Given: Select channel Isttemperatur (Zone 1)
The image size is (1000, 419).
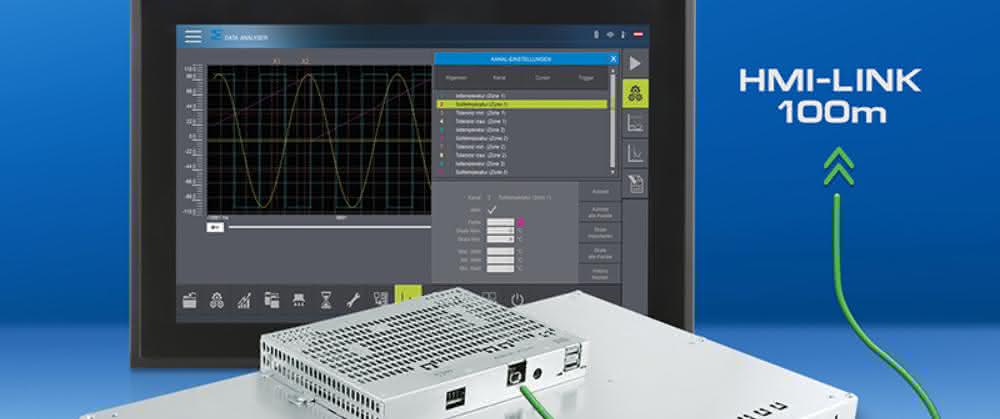Looking at the screenshot, I should (x=522, y=95).
